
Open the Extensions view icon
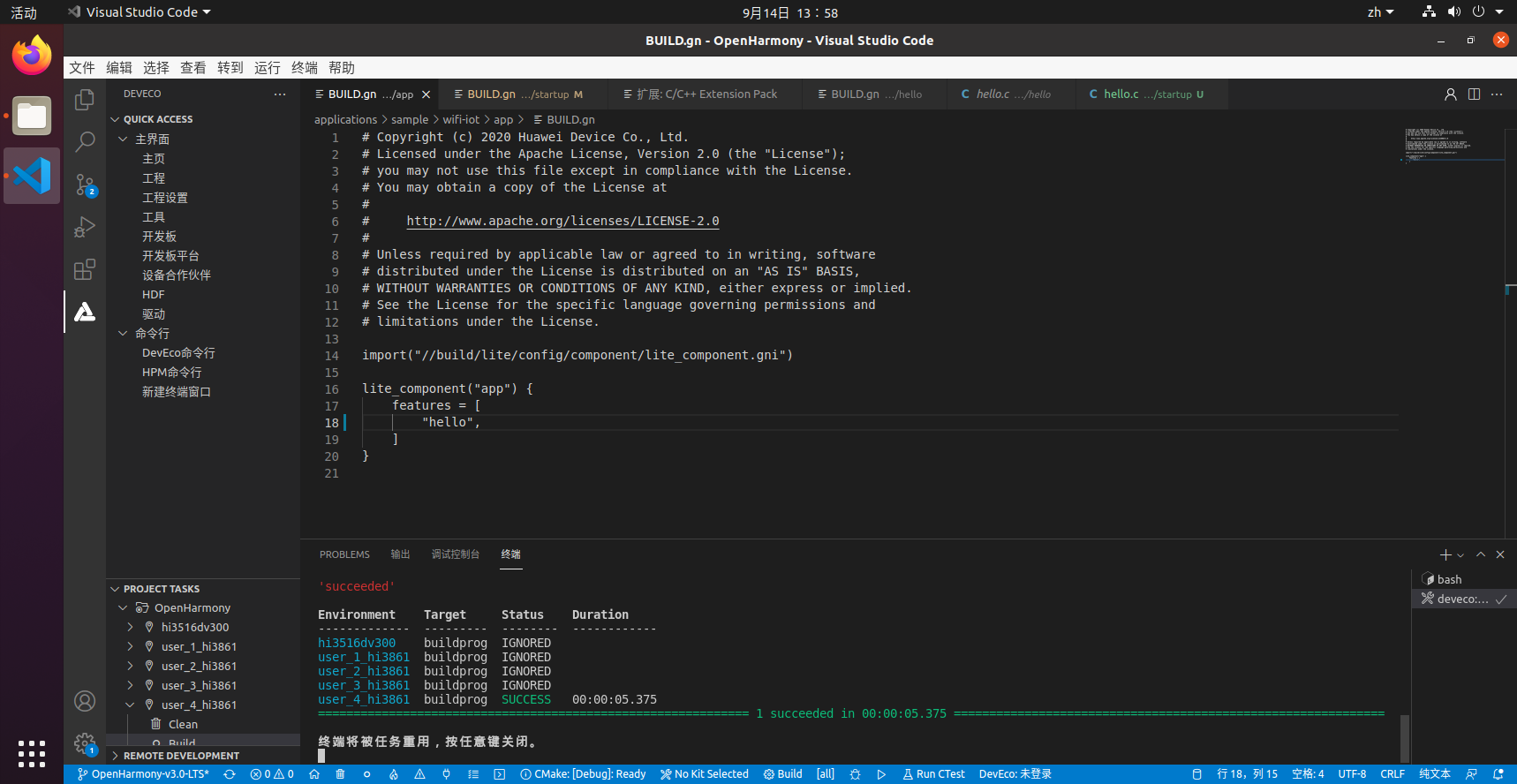85,269
